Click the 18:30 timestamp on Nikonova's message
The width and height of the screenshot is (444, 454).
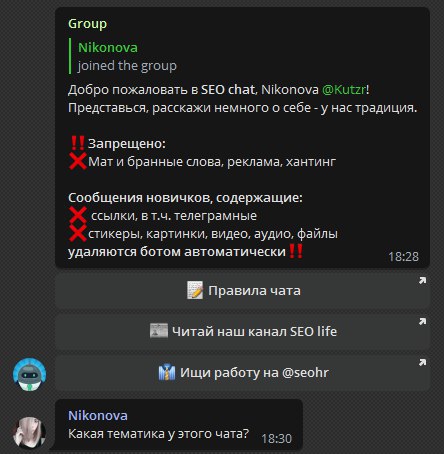click(276, 439)
